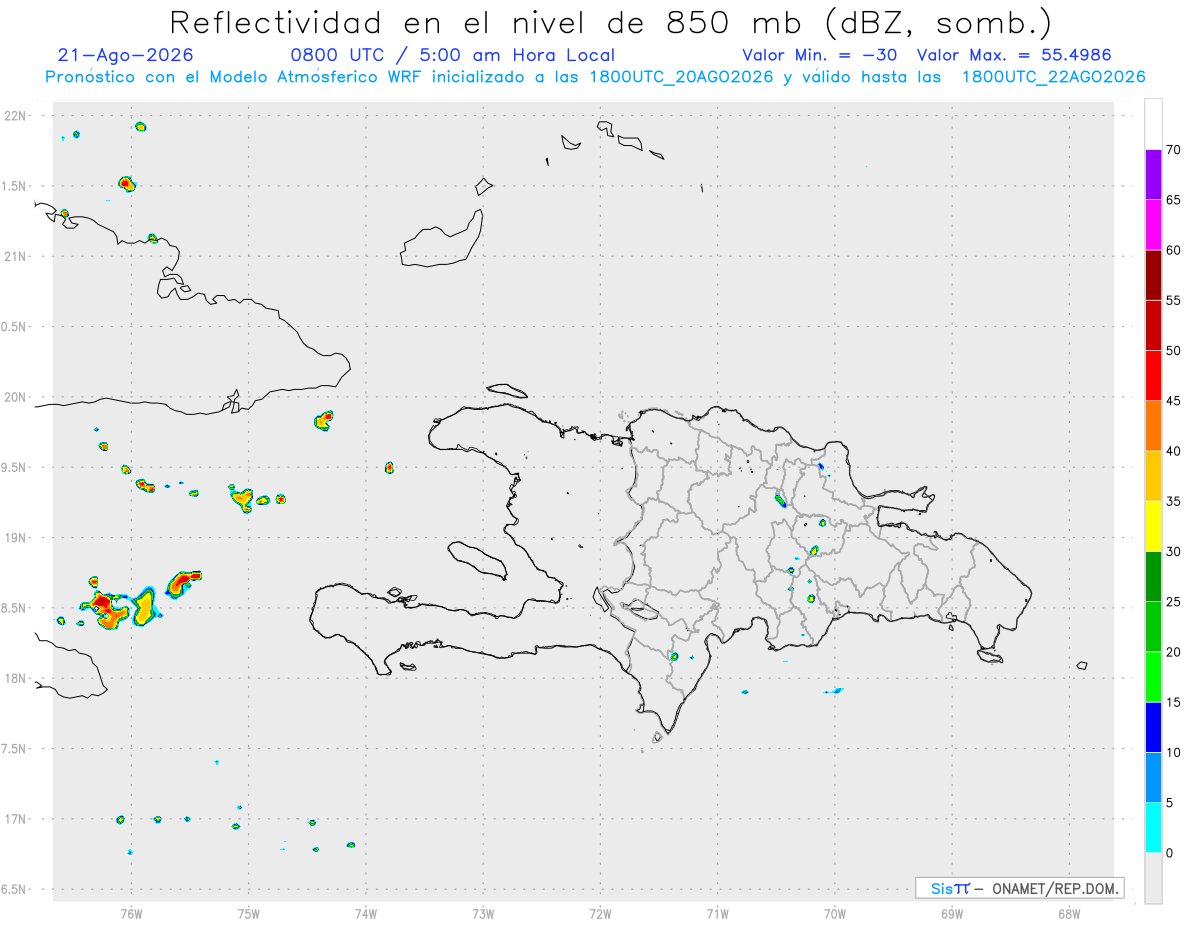Click the '18N' latitude label
Screen dimensions: 1200x927
tap(17, 678)
